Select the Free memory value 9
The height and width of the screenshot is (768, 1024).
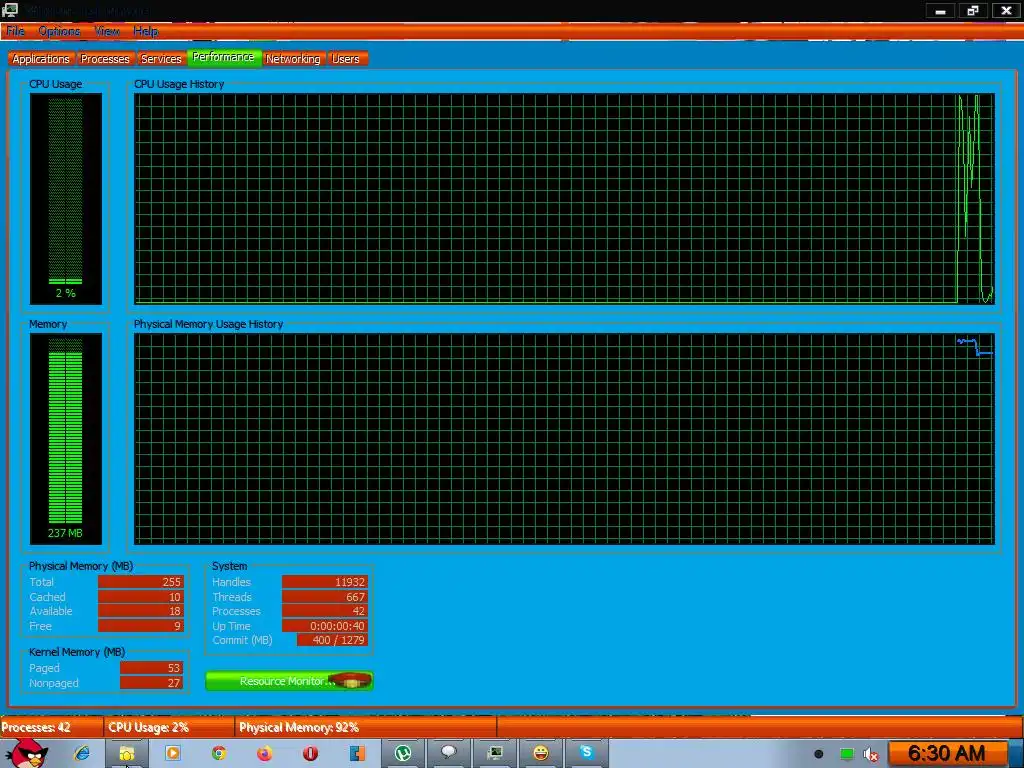(x=141, y=626)
